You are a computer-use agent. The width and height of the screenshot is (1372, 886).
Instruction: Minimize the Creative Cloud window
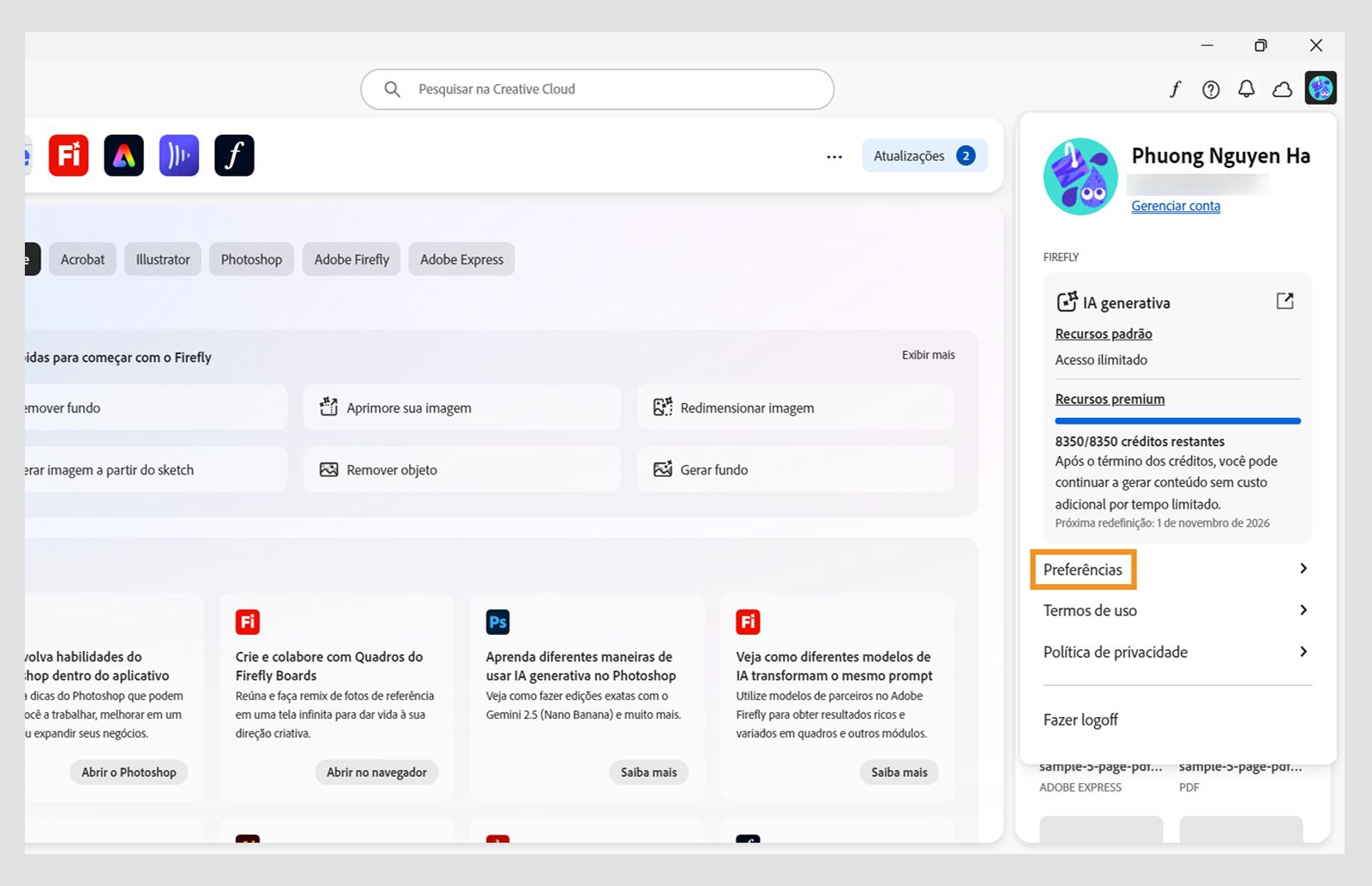(1207, 45)
